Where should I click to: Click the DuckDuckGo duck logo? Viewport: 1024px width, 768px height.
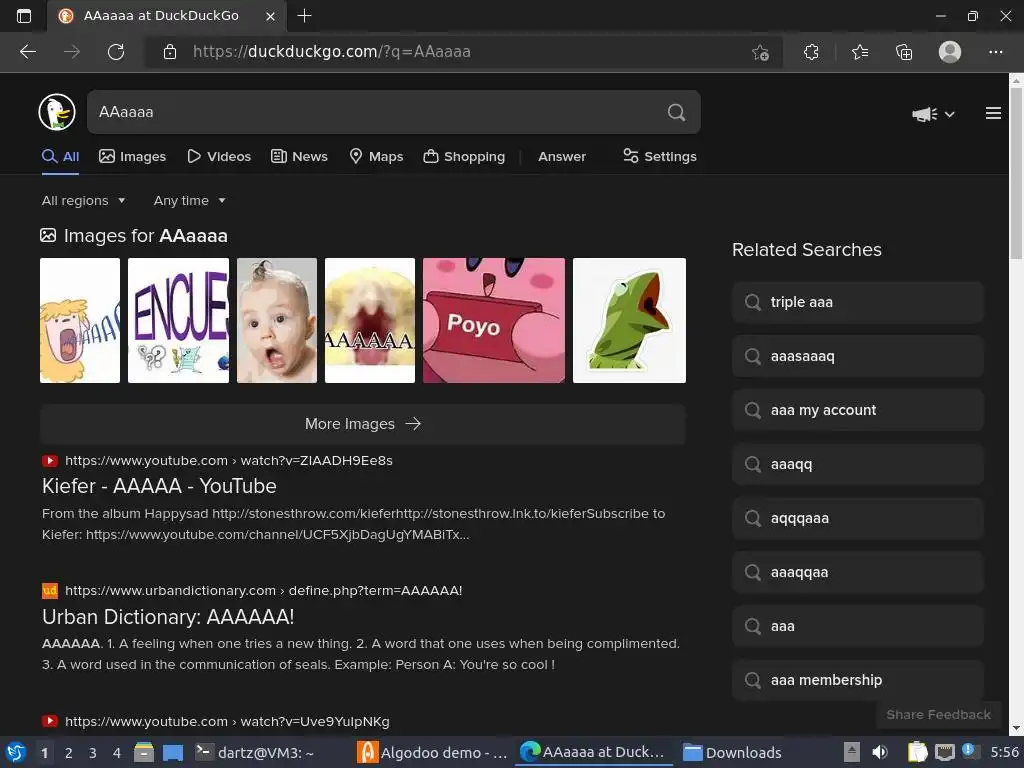coord(57,112)
